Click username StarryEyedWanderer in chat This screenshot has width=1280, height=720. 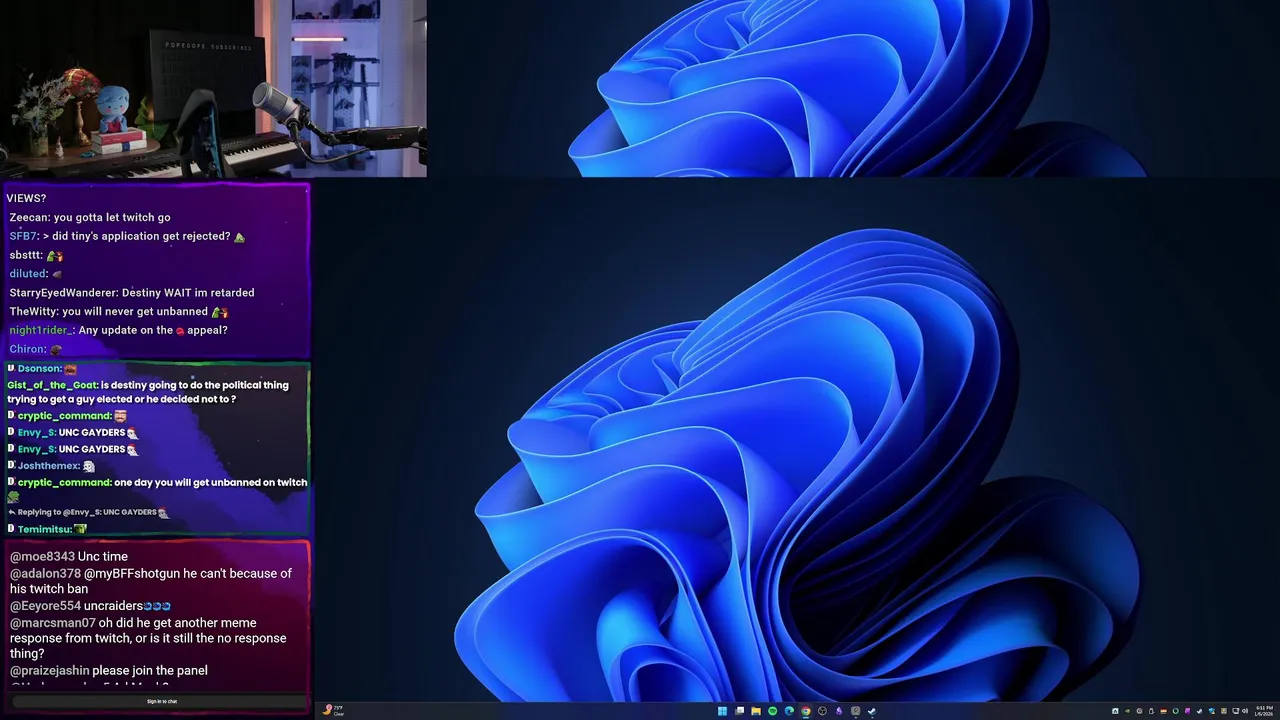pos(64,293)
